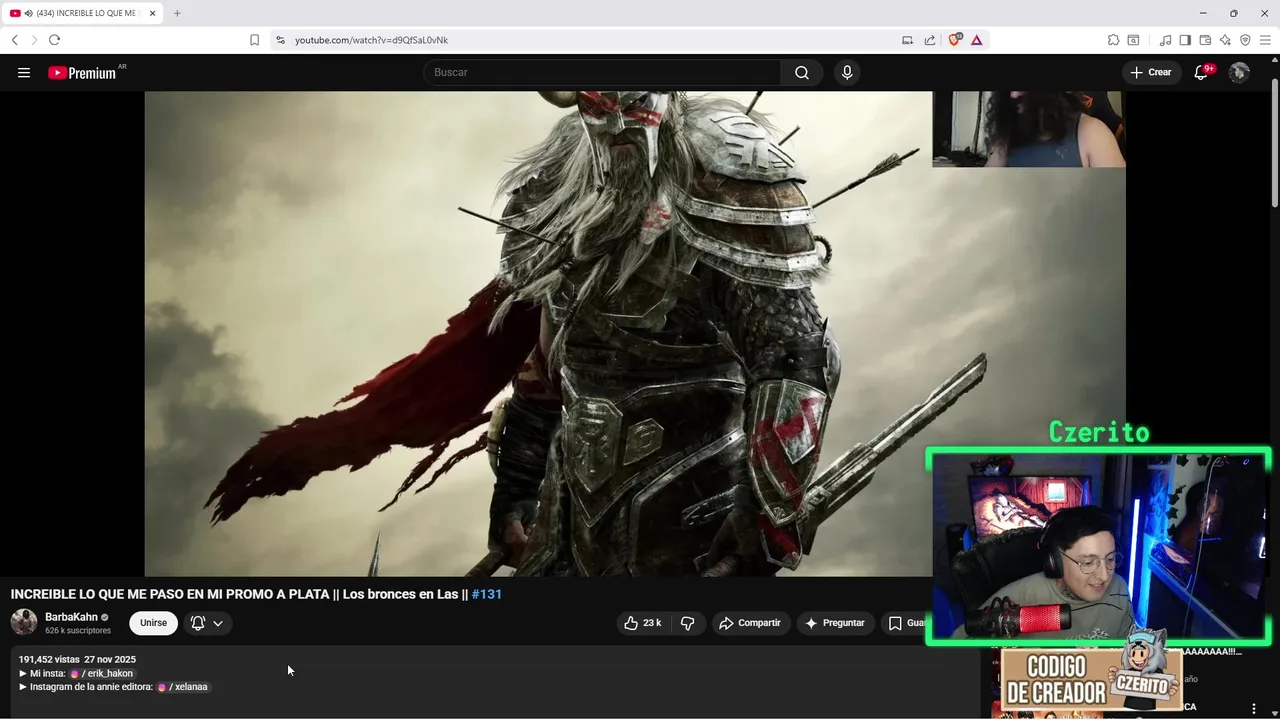Open a new tab with the plus button
The width and height of the screenshot is (1280, 720).
click(177, 13)
